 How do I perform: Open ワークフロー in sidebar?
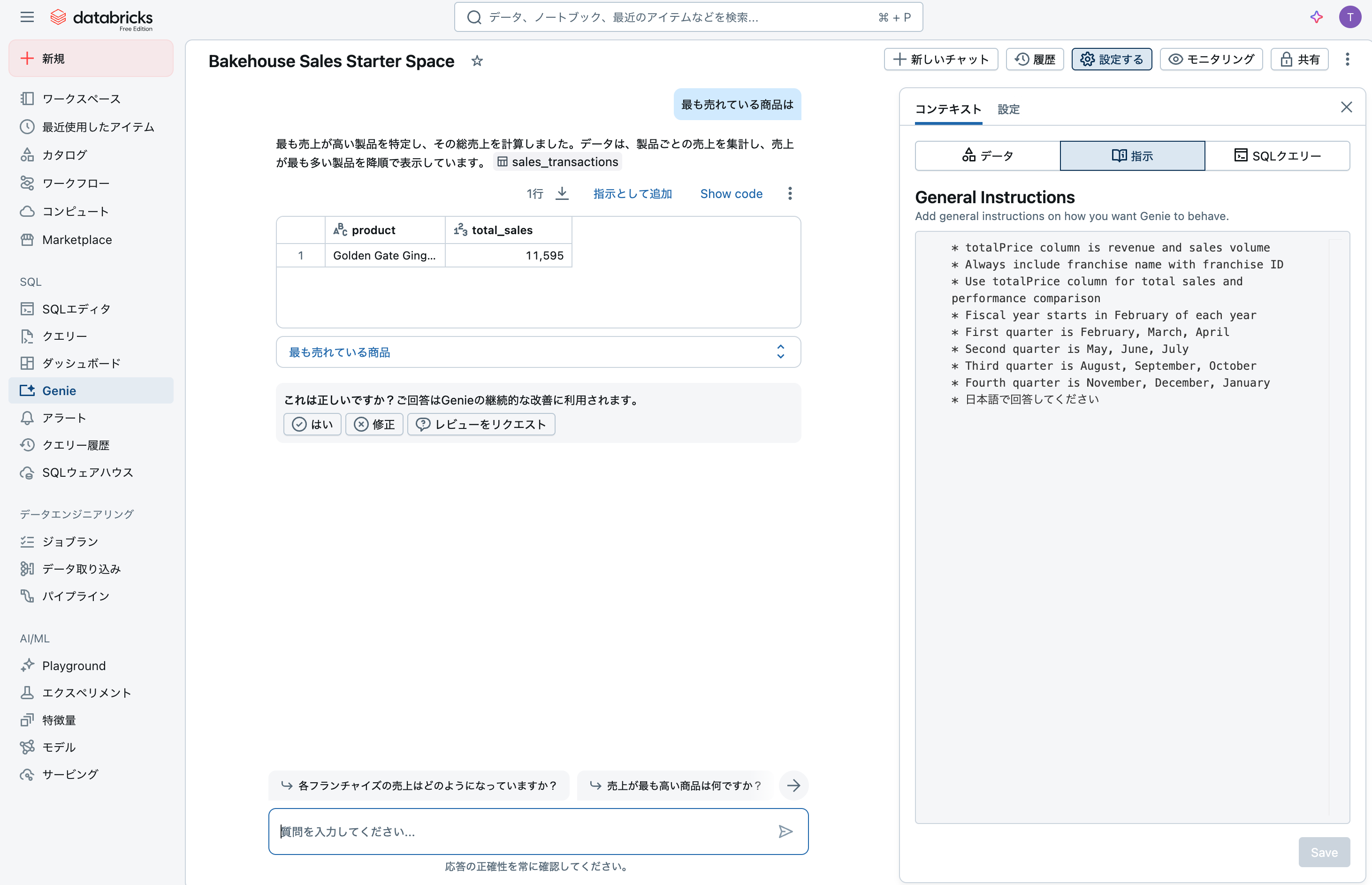pos(91,183)
